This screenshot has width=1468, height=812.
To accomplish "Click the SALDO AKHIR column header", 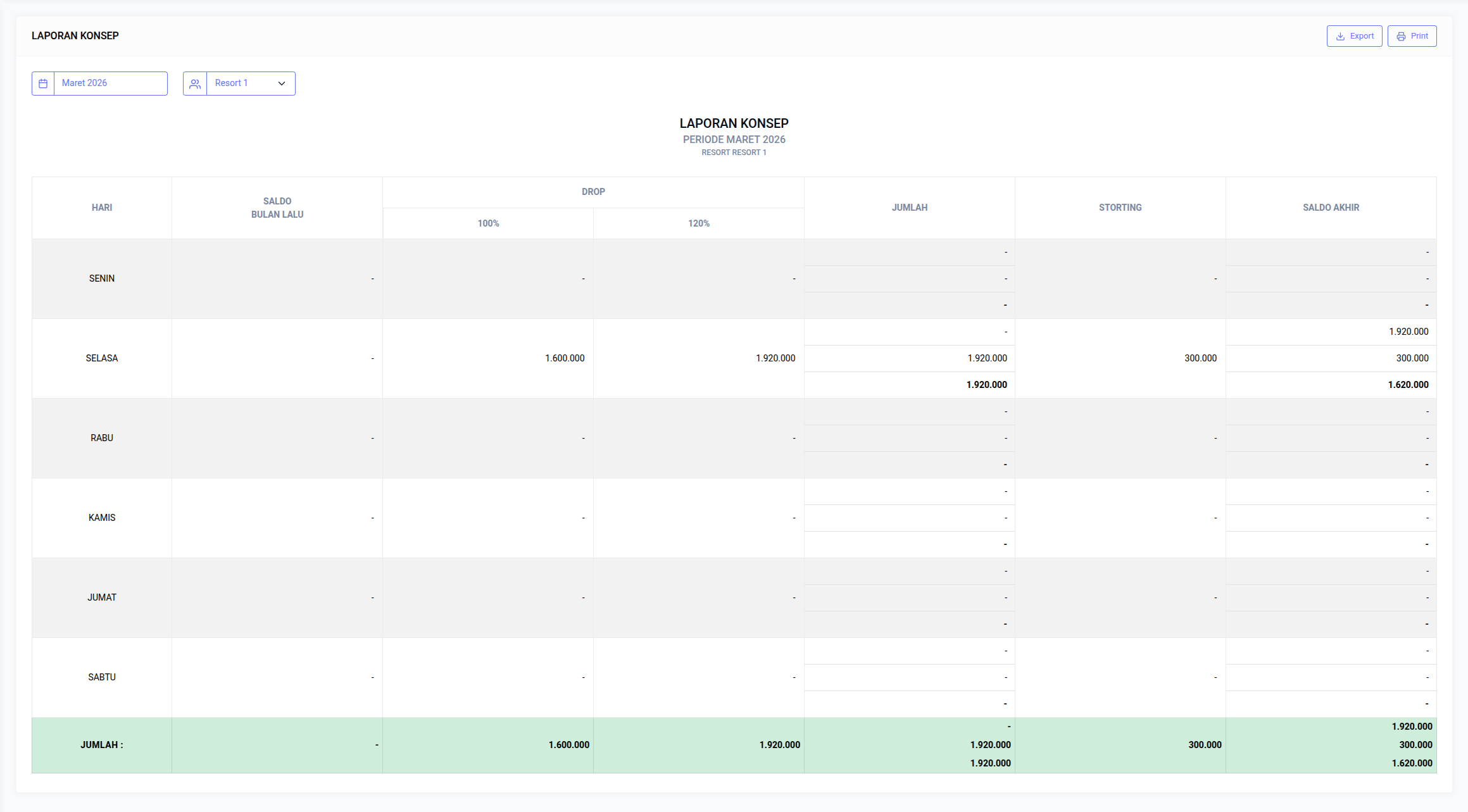I will [x=1331, y=208].
